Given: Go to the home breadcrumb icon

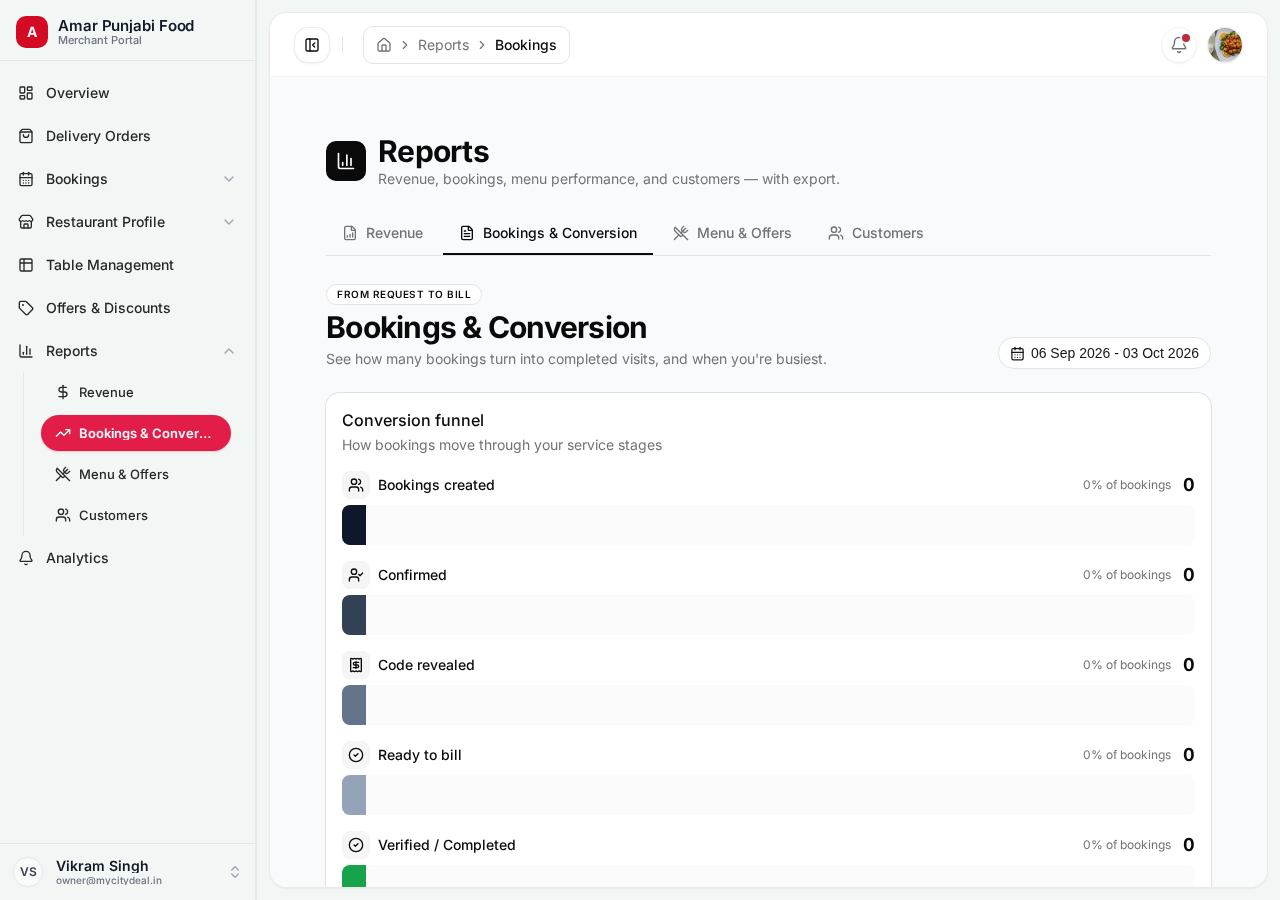Looking at the screenshot, I should click(384, 45).
